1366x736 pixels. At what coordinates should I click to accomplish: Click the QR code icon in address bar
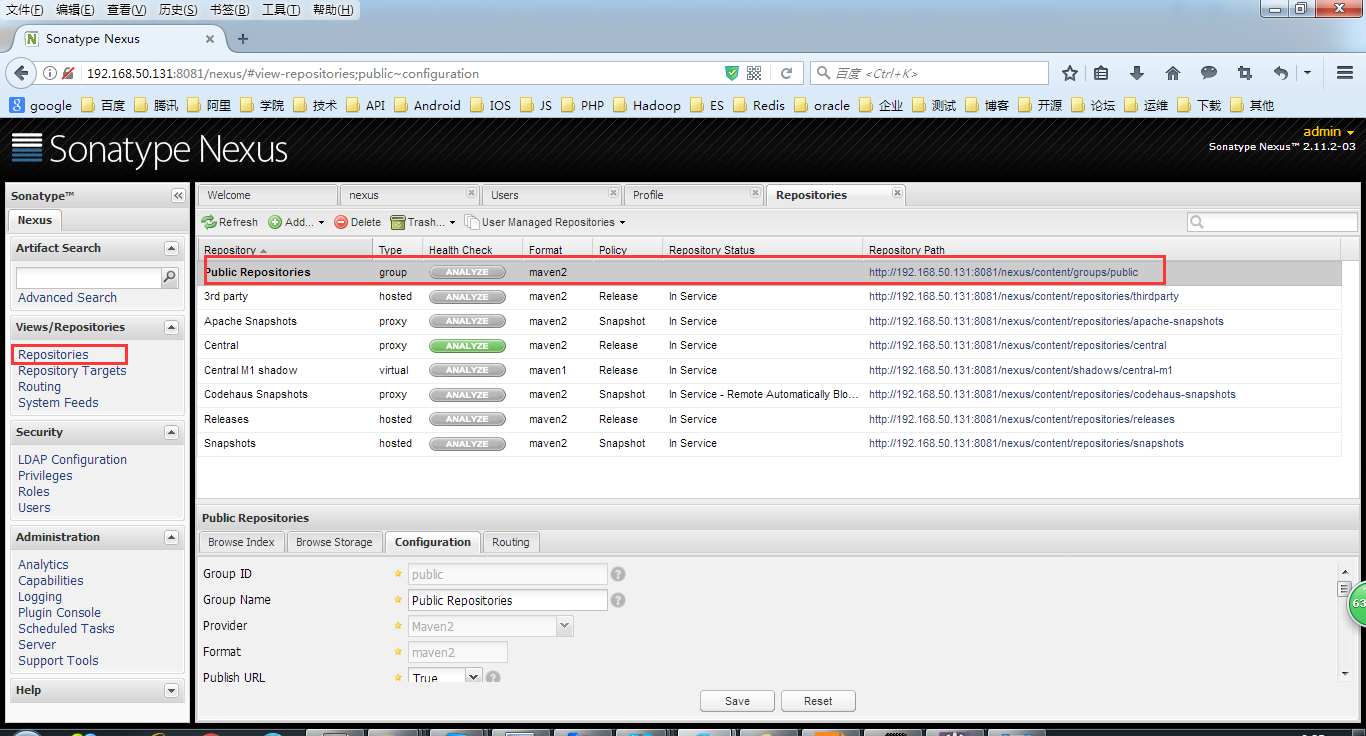coord(754,73)
